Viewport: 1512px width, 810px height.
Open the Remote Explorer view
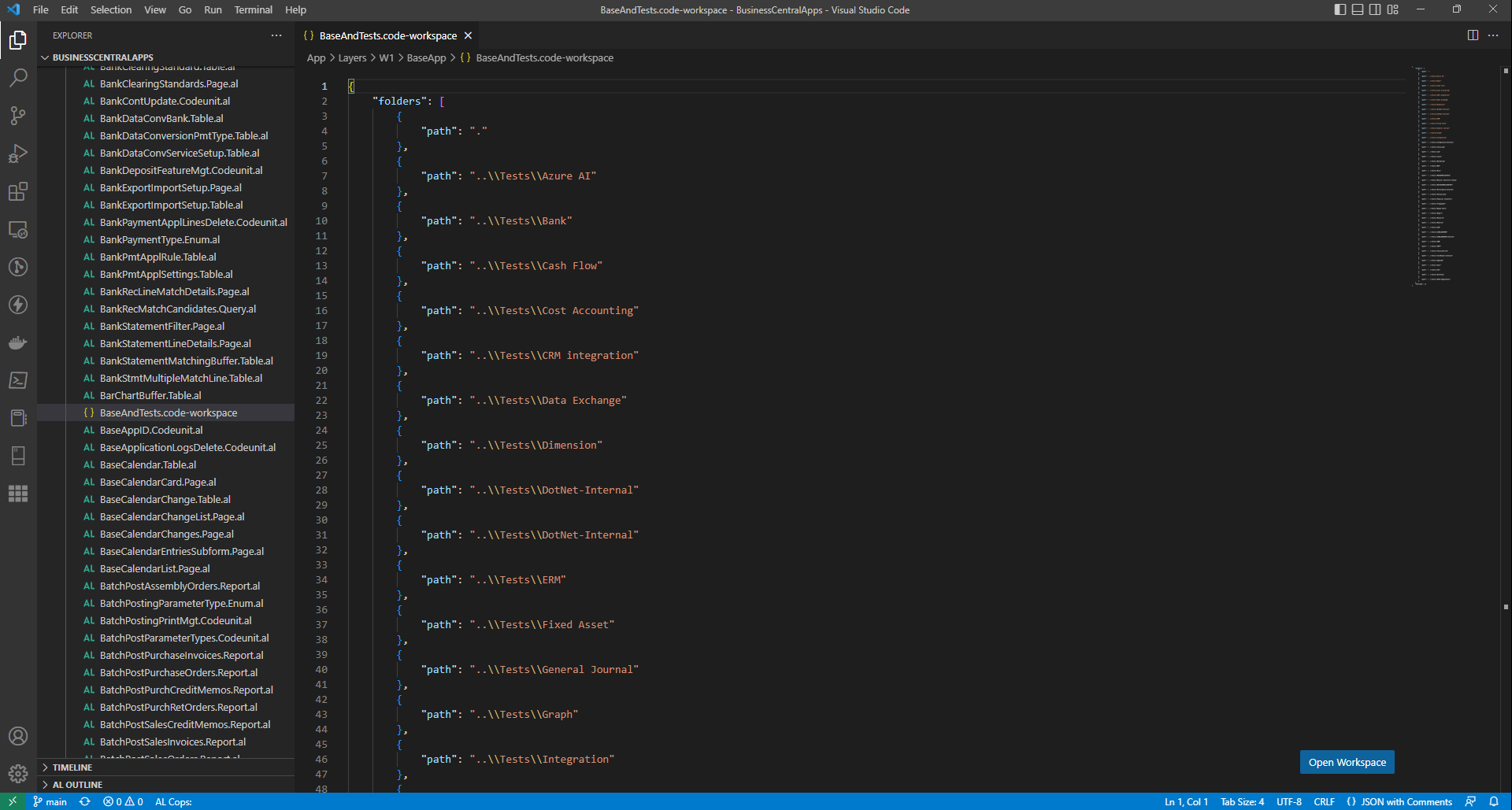18,229
